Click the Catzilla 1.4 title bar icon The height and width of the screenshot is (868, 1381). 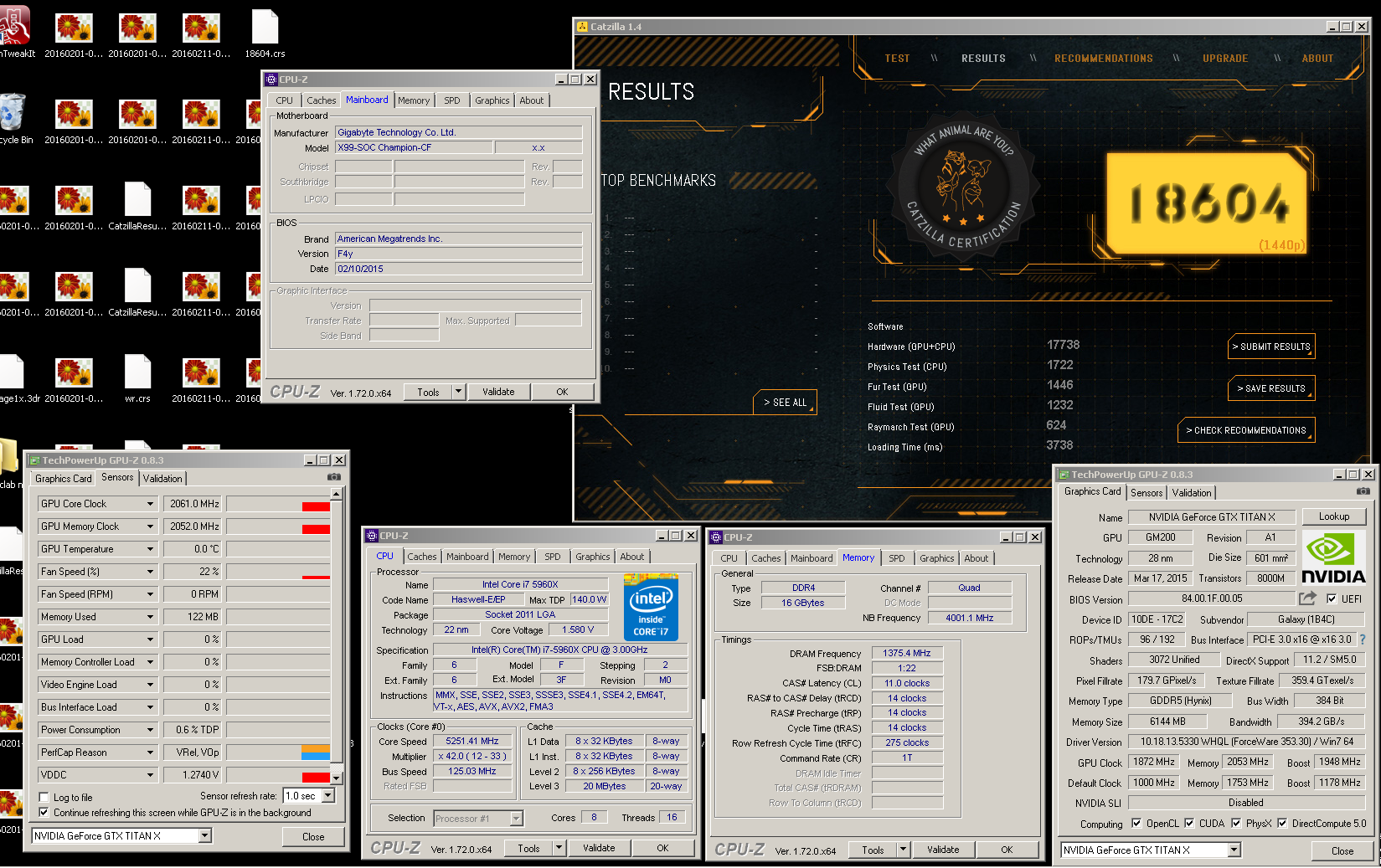coord(582,27)
